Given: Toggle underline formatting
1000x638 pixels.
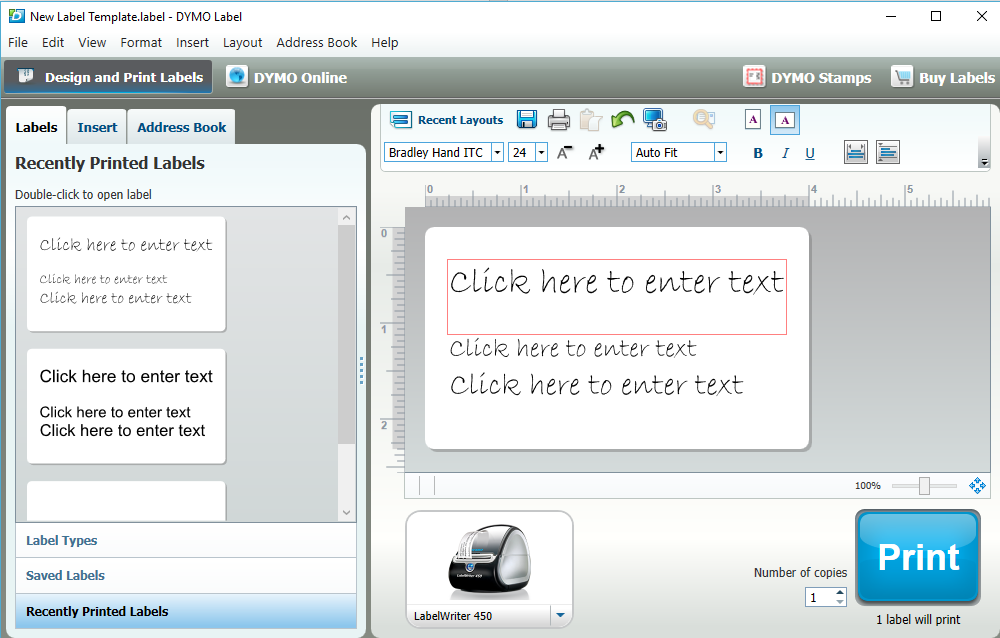Looking at the screenshot, I should [810, 153].
